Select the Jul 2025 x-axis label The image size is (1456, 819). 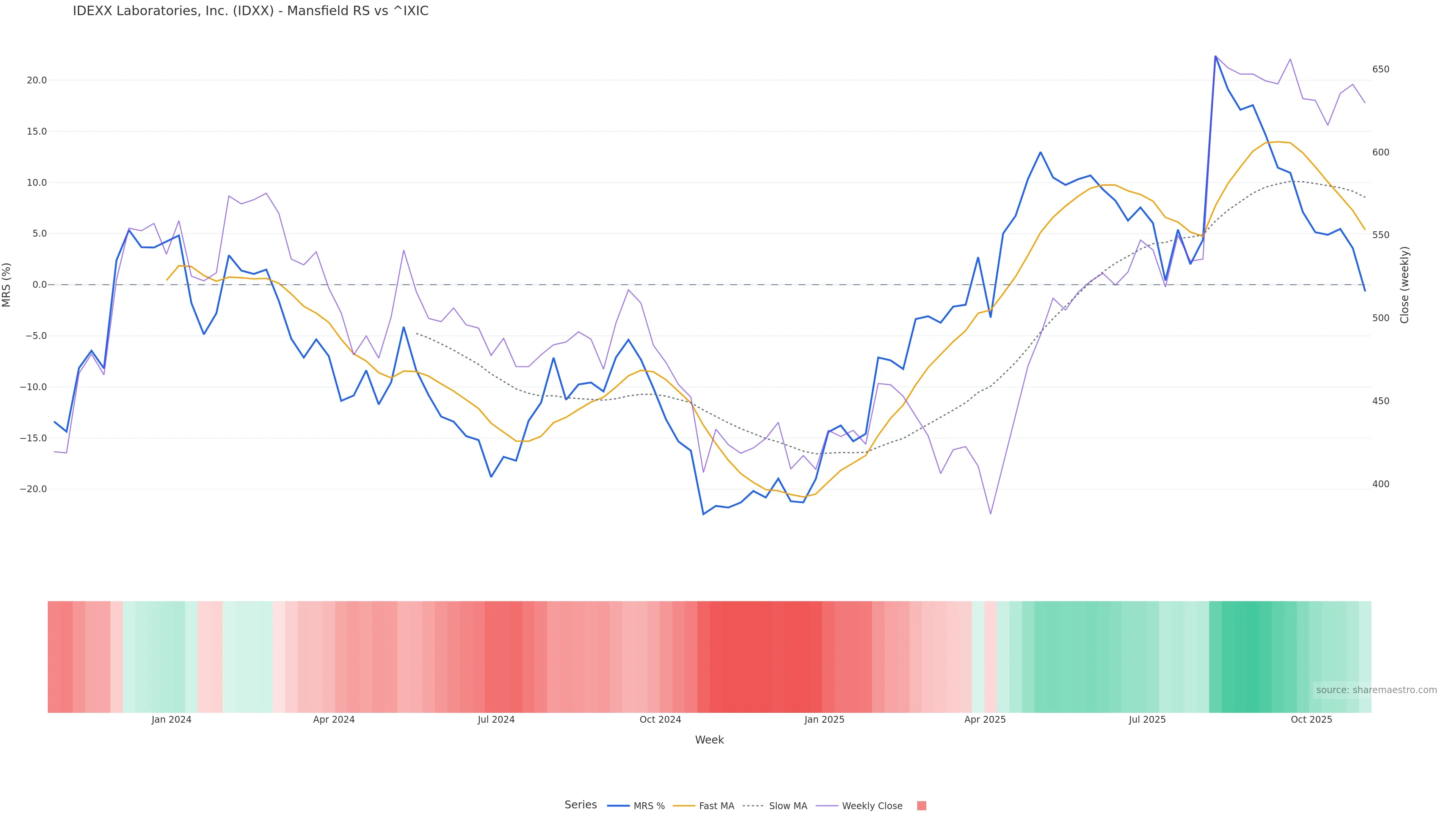[x=1147, y=720]
